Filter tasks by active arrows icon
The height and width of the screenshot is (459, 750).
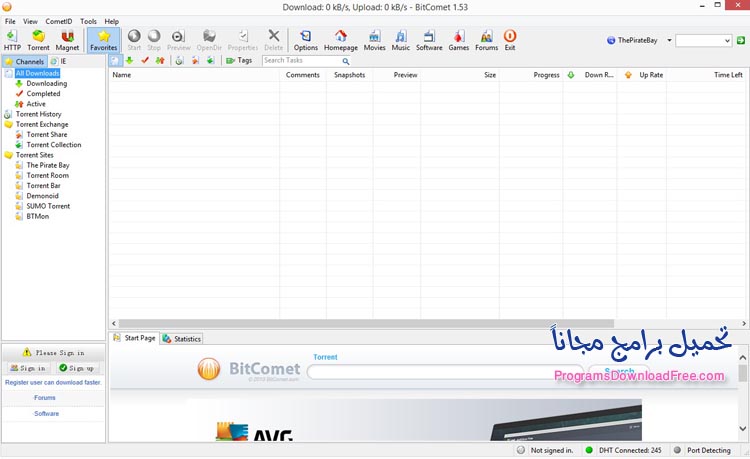coord(160,60)
